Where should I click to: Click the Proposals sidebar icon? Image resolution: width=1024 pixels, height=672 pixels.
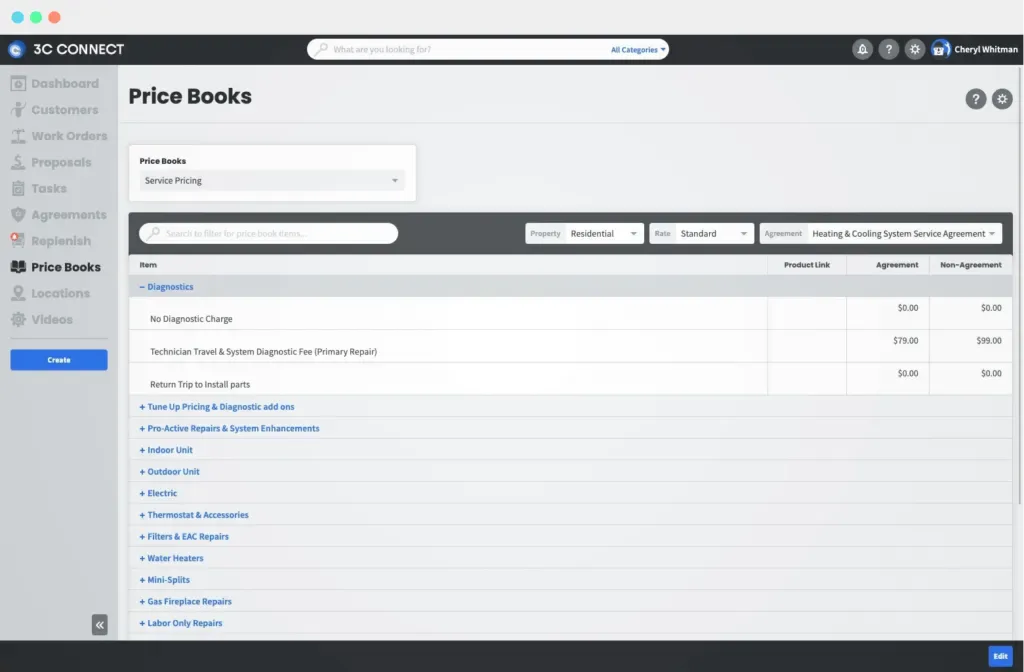click(18, 162)
